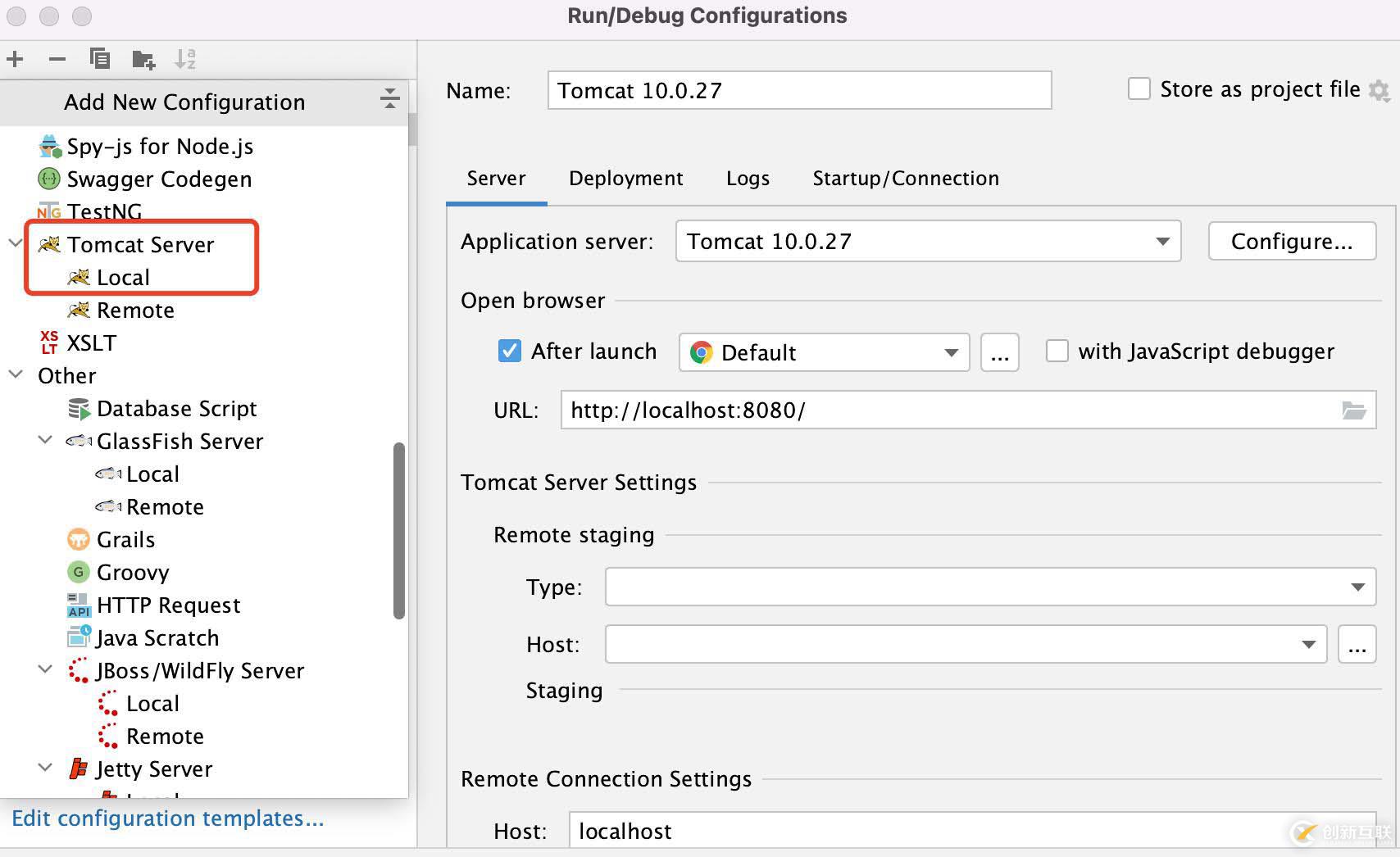1400x857 pixels.
Task: Select Local under JBoss/WildFly Server
Action: [152, 703]
